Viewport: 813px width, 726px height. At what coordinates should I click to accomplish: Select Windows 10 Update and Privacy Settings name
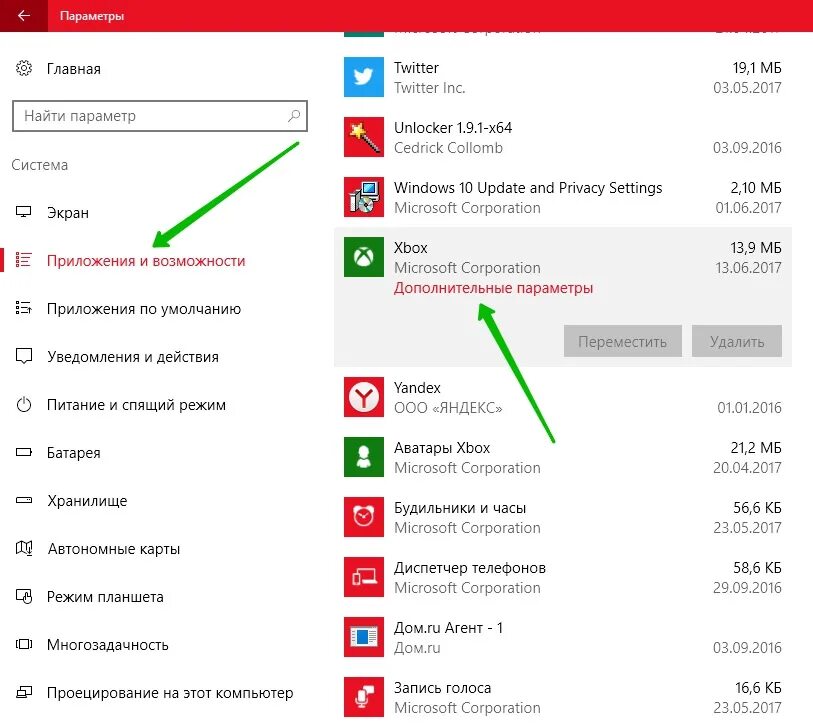pos(528,188)
